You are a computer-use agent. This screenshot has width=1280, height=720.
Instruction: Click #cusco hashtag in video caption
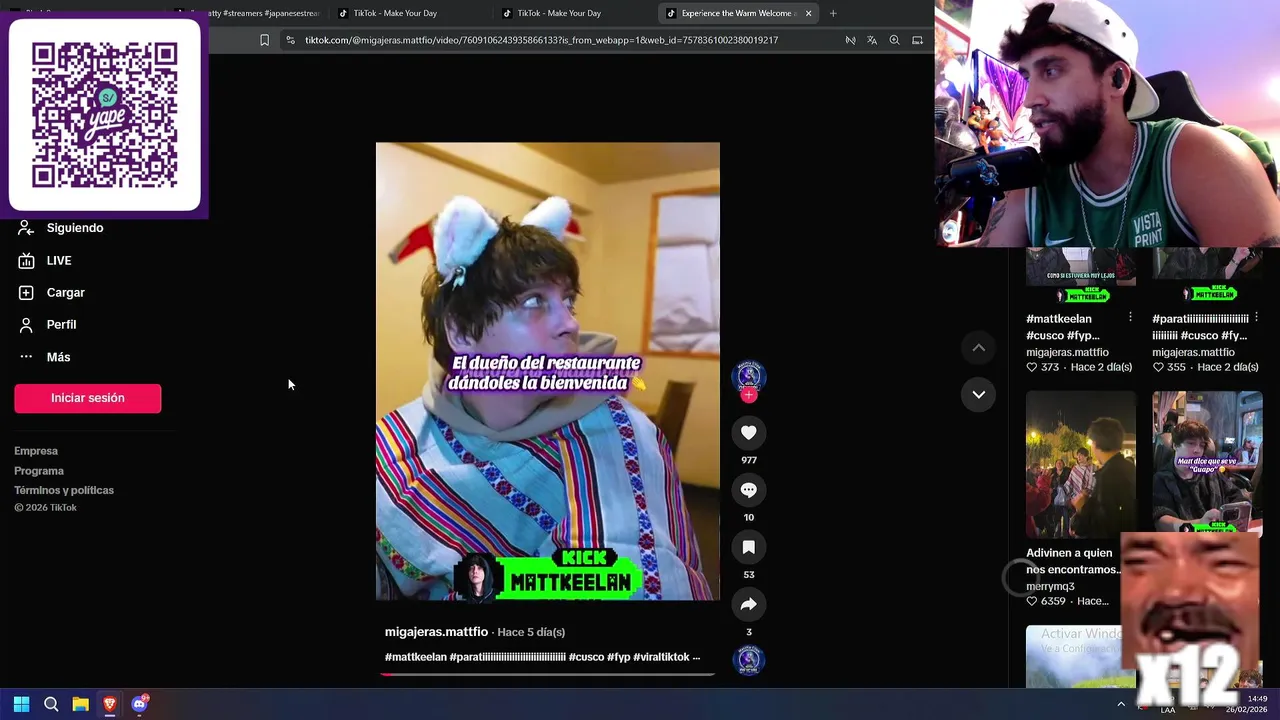(x=586, y=657)
